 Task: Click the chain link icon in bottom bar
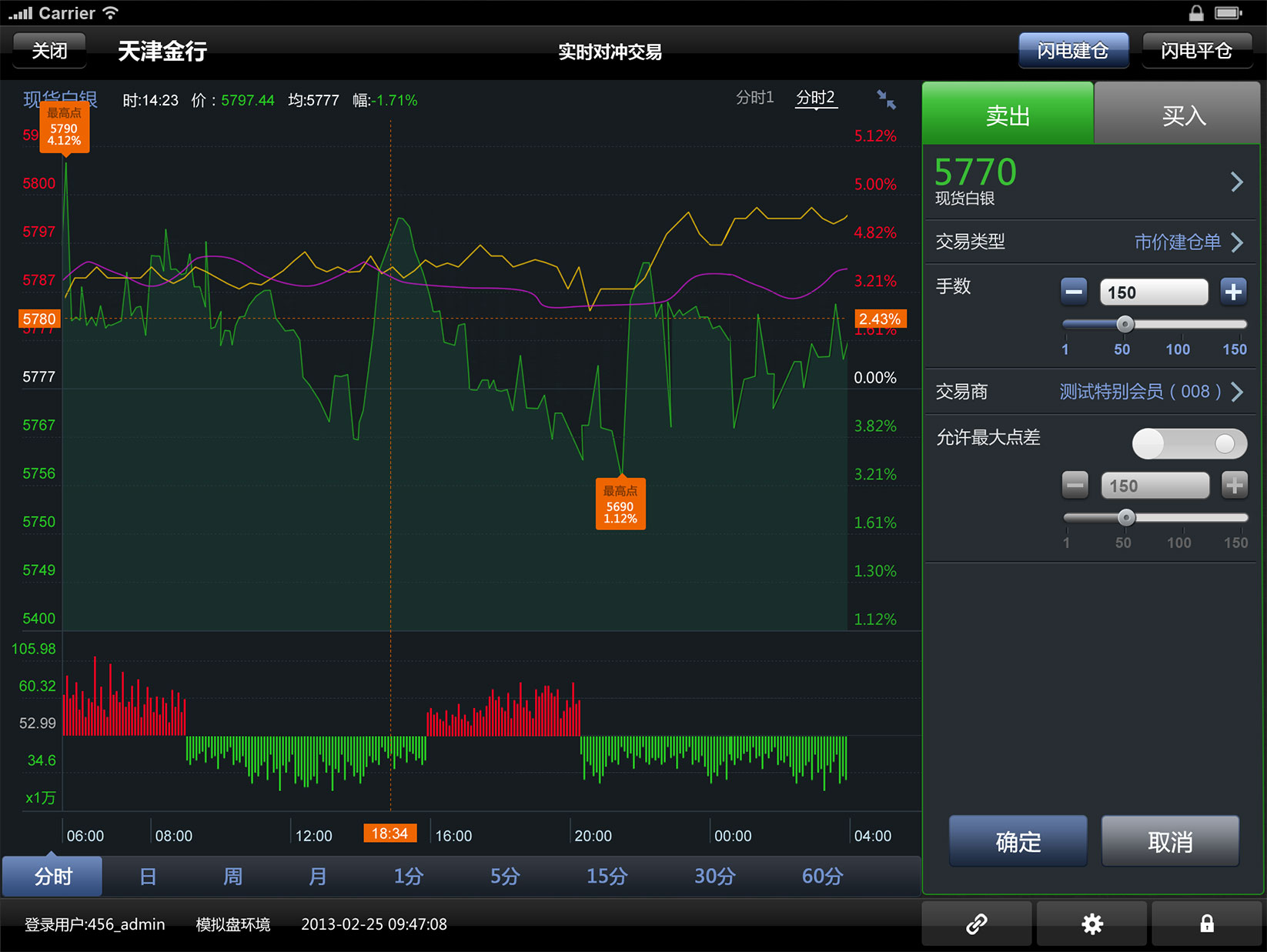click(976, 924)
